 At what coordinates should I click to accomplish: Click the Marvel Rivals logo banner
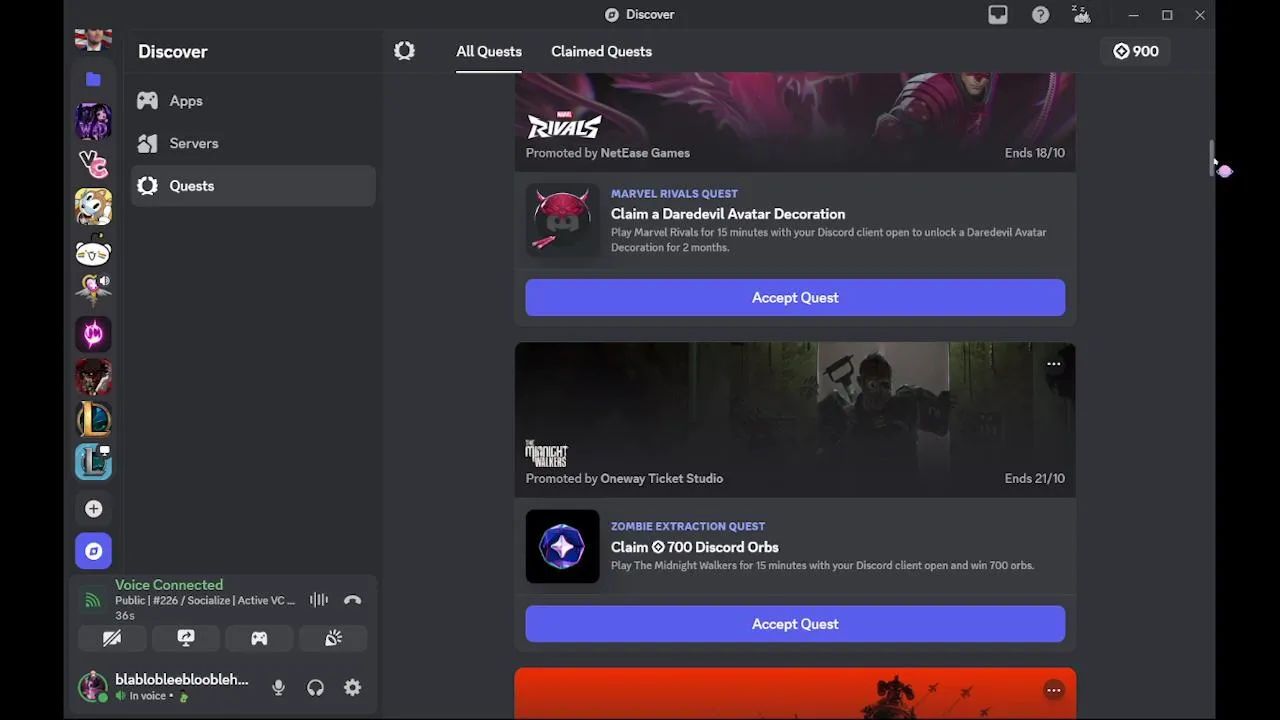pyautogui.click(x=564, y=125)
